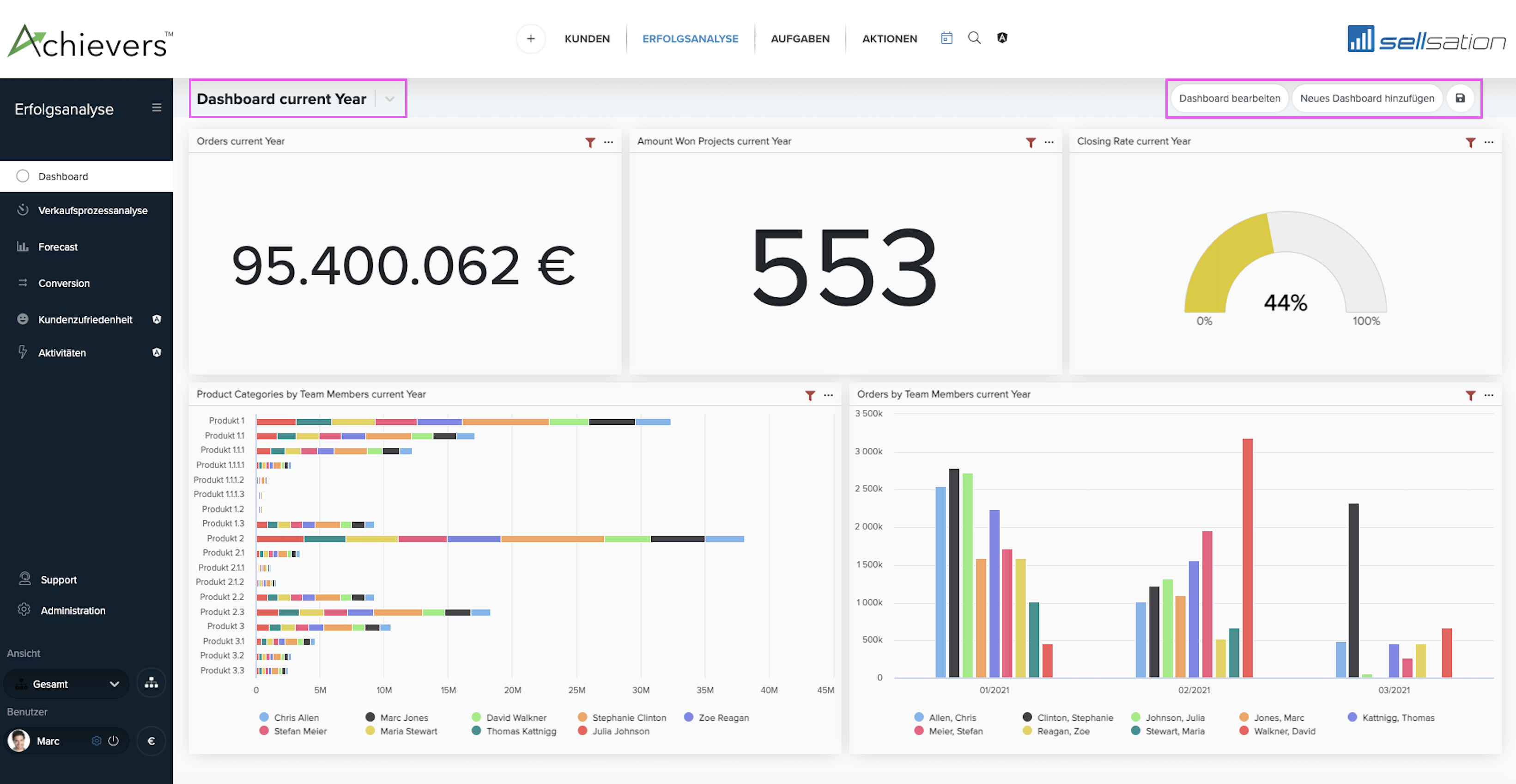The height and width of the screenshot is (784, 1516).
Task: Toggle Thomas Kattnigg series in product legend
Action: click(x=514, y=731)
